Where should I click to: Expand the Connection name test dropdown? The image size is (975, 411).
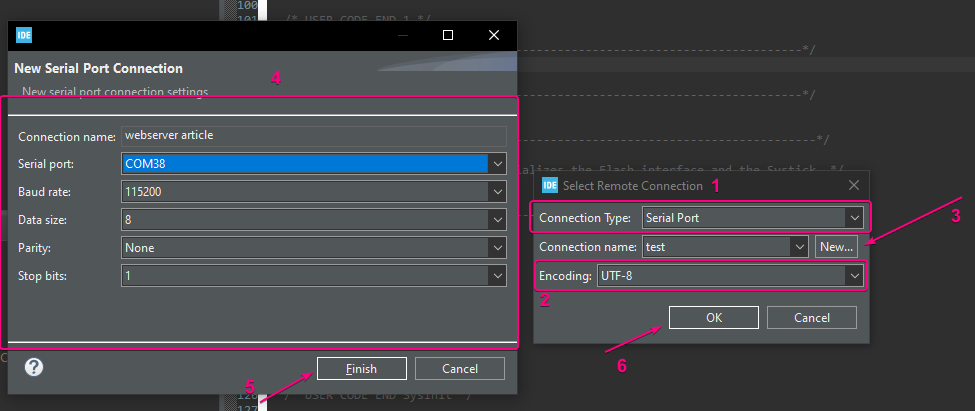799,247
